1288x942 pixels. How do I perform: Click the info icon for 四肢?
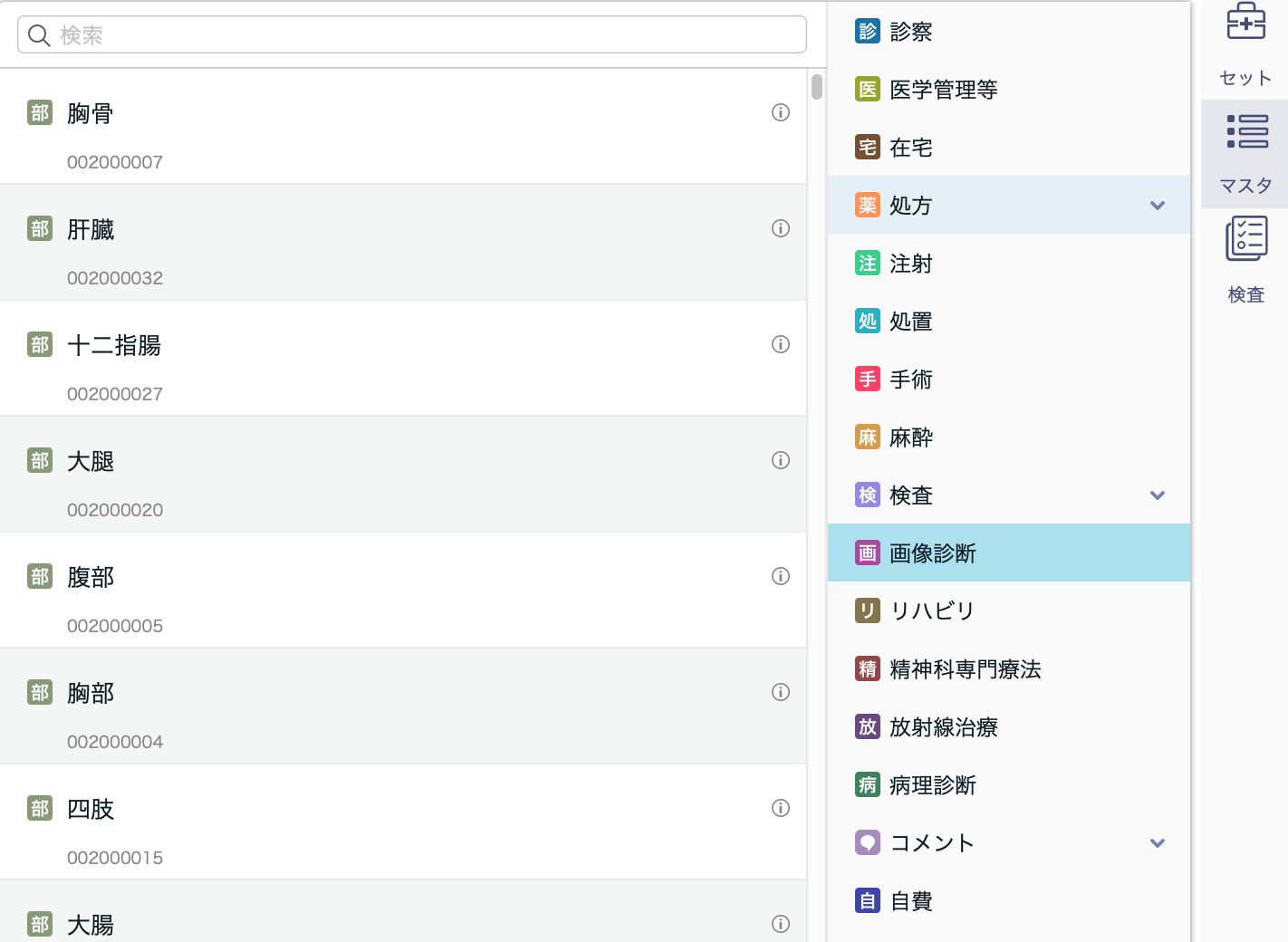coord(780,808)
